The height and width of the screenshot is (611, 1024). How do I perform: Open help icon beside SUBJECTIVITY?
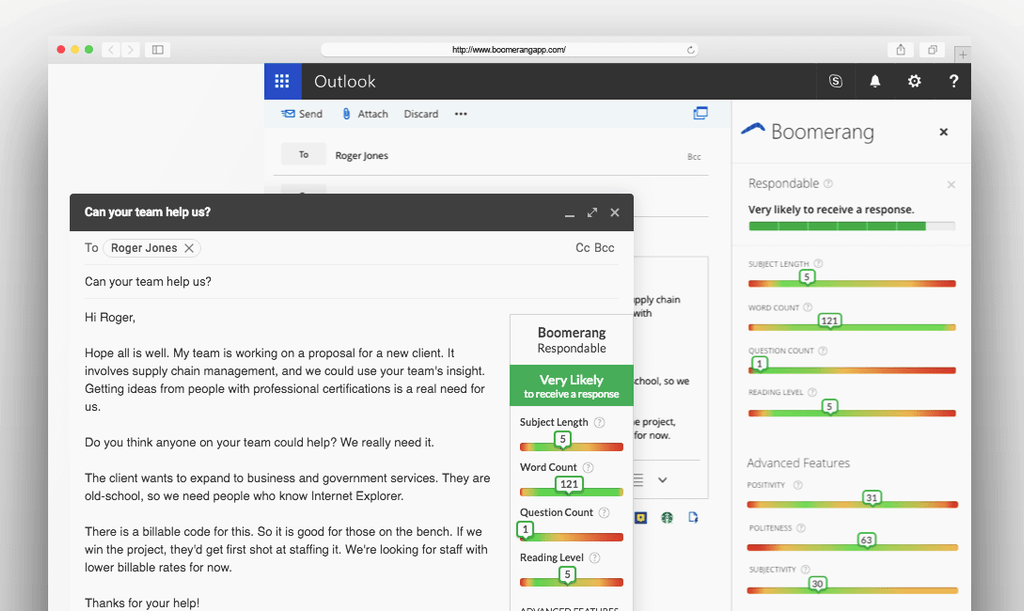(805, 569)
